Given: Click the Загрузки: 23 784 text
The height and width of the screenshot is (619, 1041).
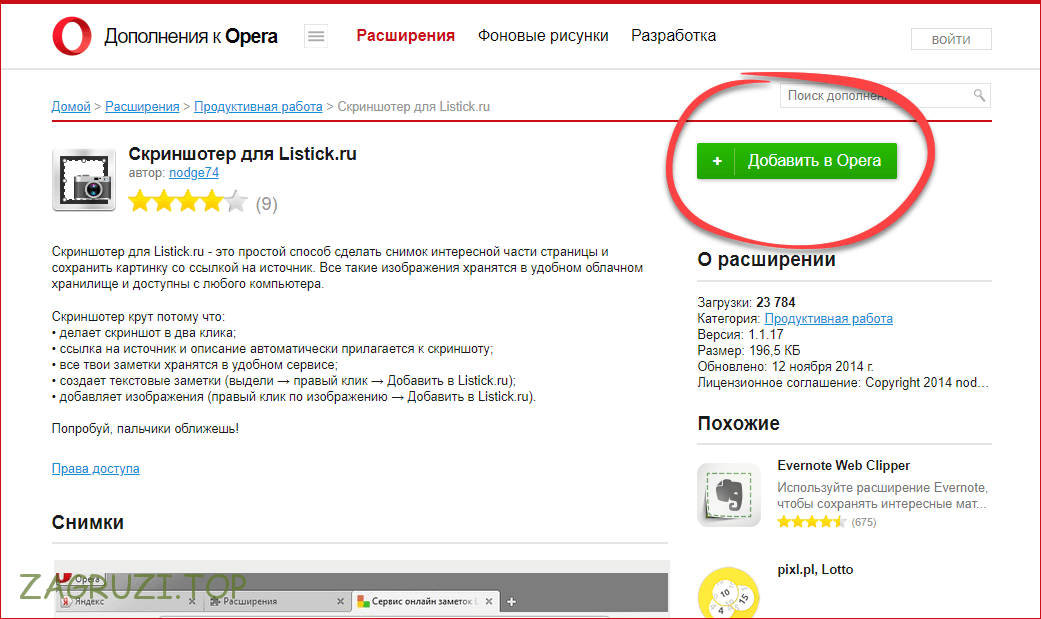Looking at the screenshot, I should (746, 303).
